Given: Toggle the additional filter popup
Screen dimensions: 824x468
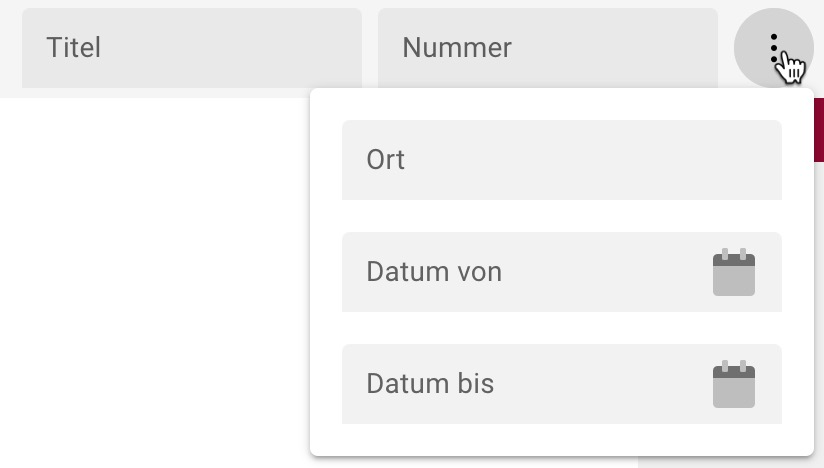Looking at the screenshot, I should tap(773, 48).
